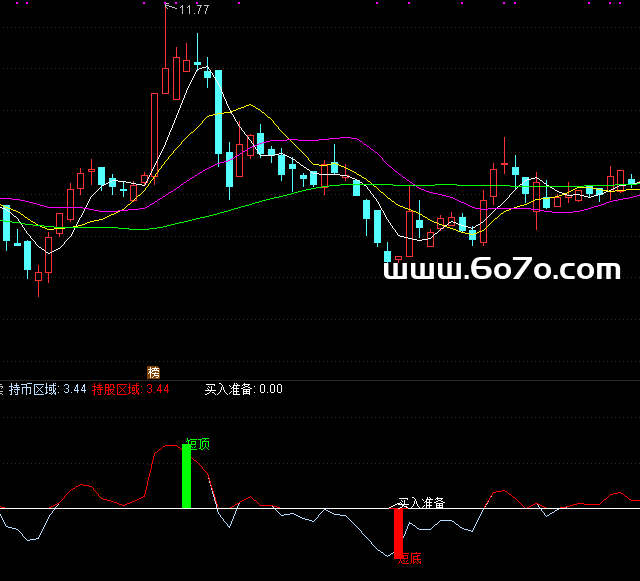Select the red 持股区域: 3.44 label
This screenshot has height=581, width=640.
[x=131, y=389]
